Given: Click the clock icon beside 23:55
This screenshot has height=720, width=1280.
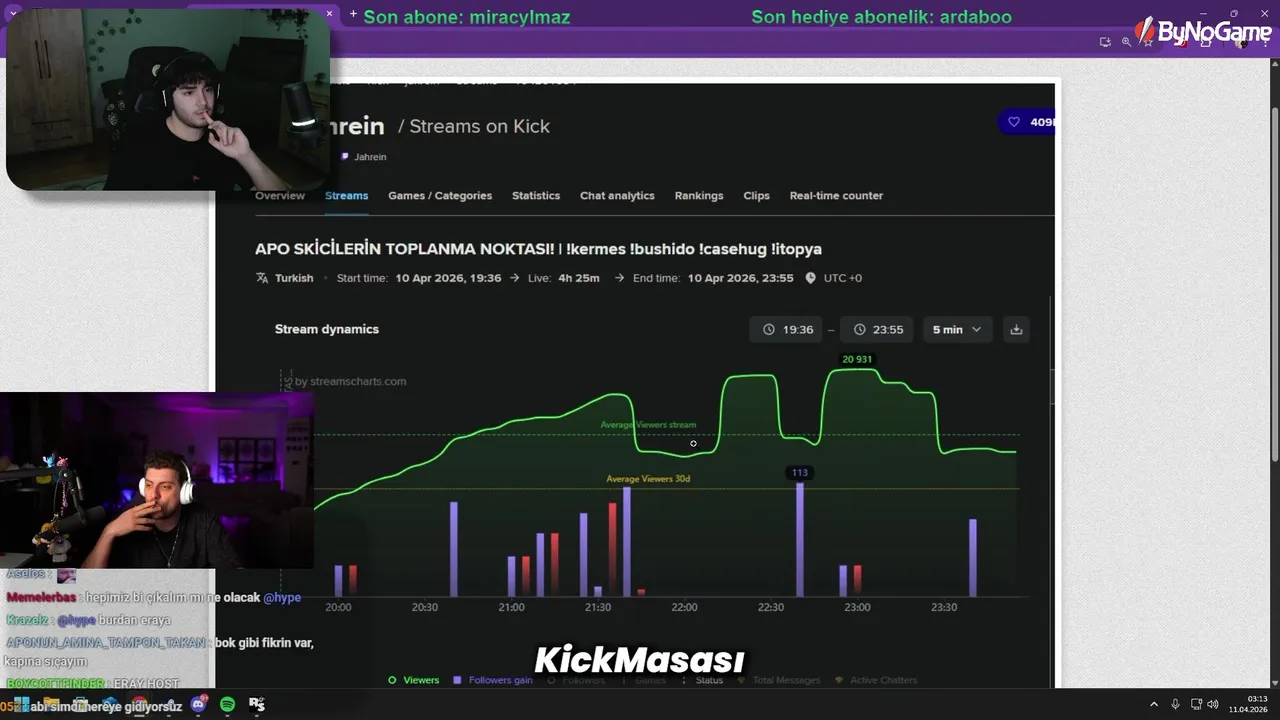Looking at the screenshot, I should coord(860,329).
